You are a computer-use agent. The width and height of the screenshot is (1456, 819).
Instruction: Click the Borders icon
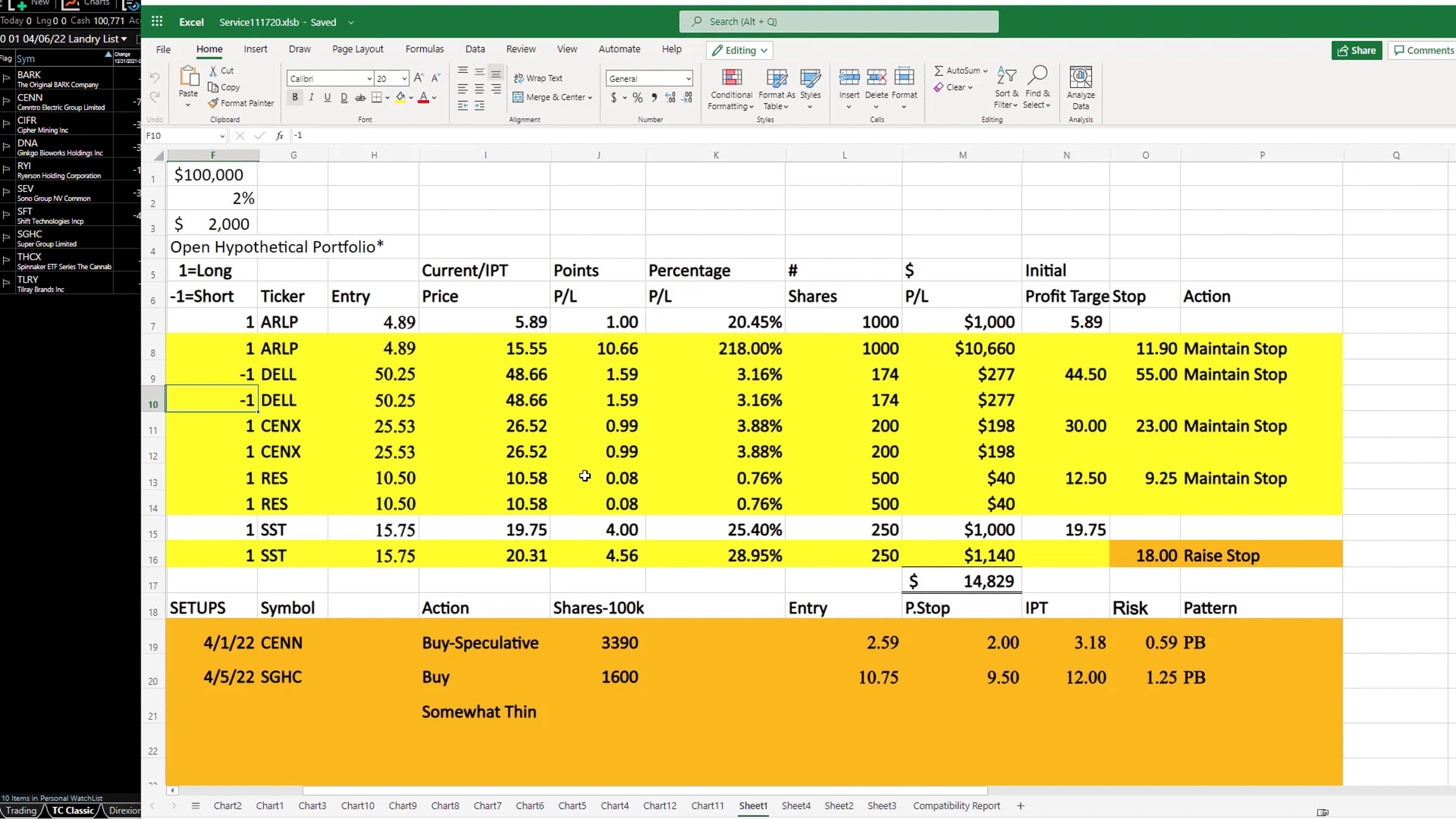pos(377,97)
